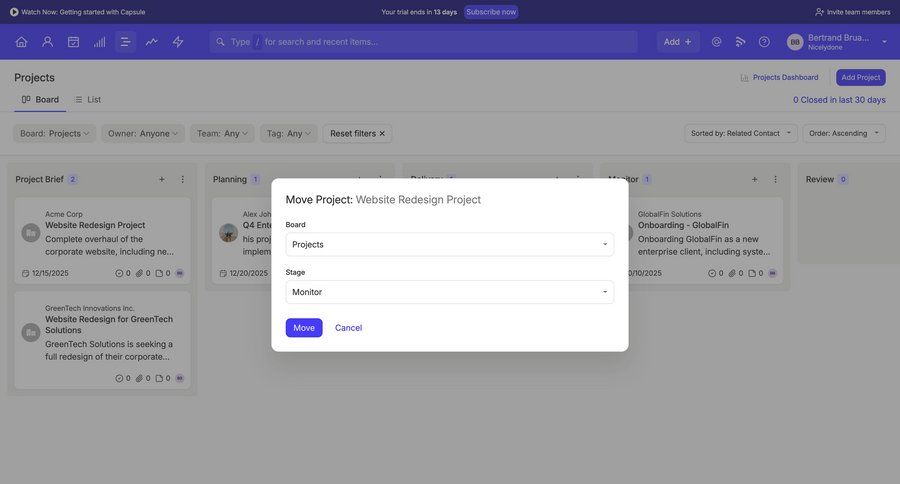The width and height of the screenshot is (900, 484).
Task: Click the plus icon in Project Brief column
Action: 162,180
